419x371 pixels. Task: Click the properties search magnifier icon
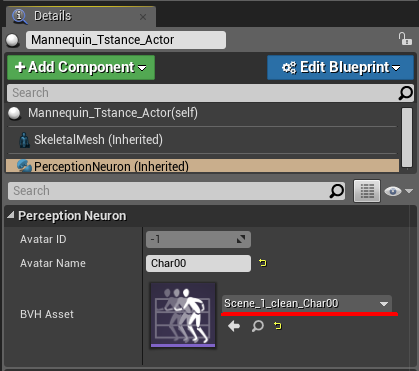pyautogui.click(x=337, y=191)
